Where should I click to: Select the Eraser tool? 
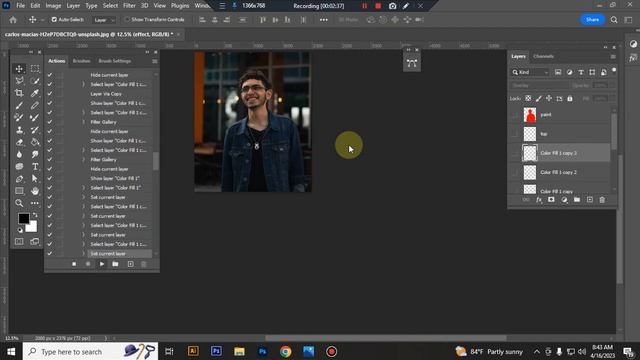[19, 142]
